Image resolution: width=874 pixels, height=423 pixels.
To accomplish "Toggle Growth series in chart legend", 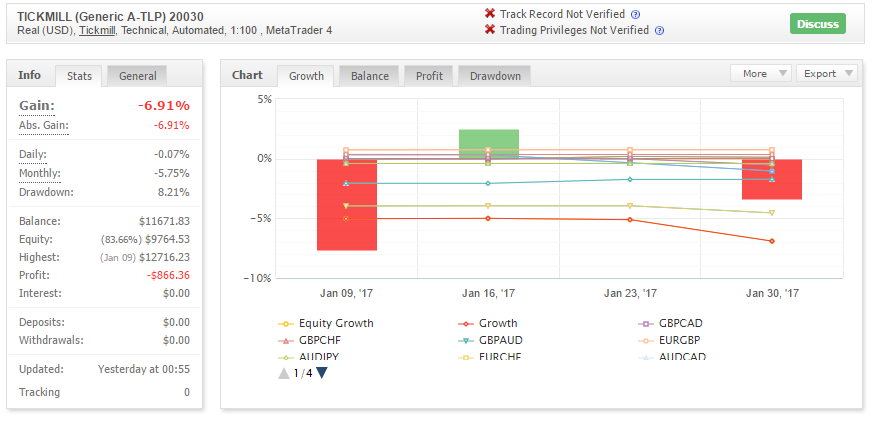I will tap(487, 323).
